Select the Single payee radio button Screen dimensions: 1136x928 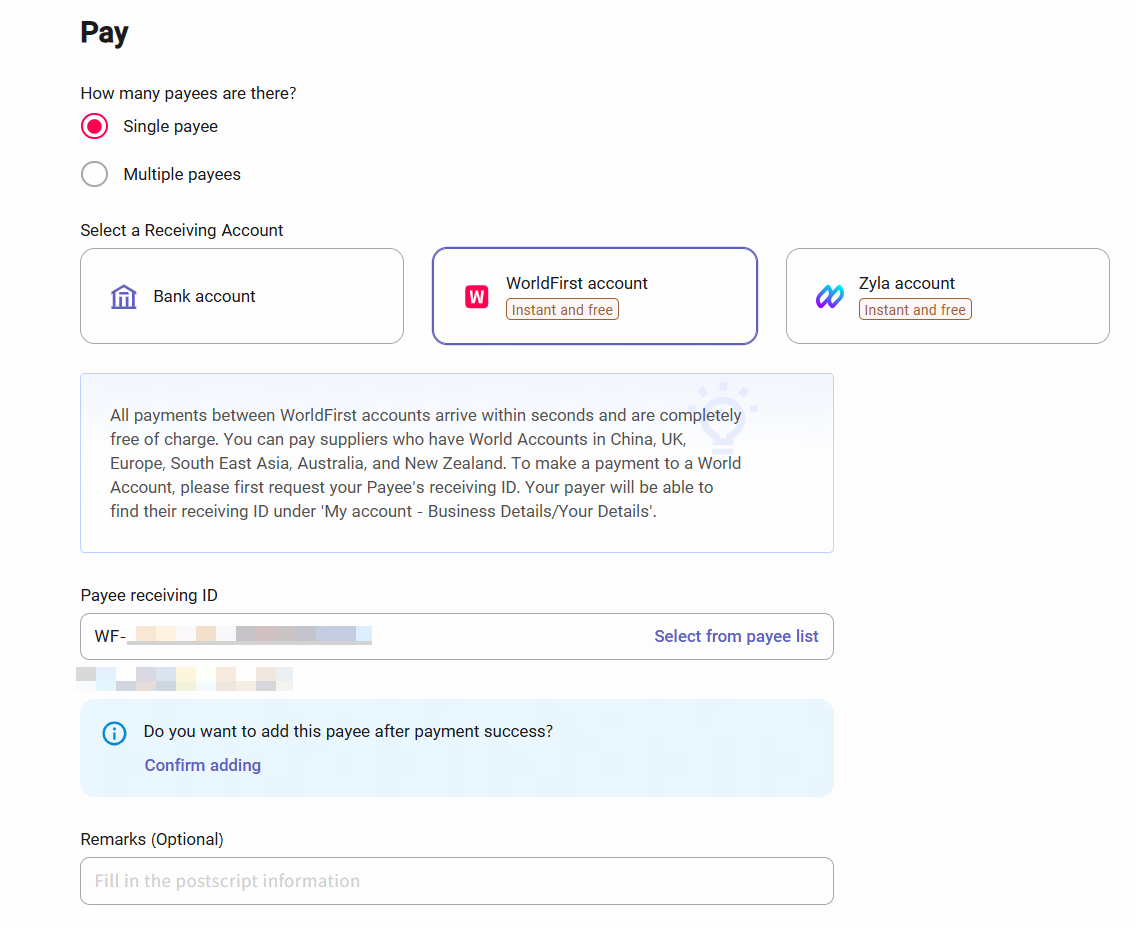[x=94, y=126]
